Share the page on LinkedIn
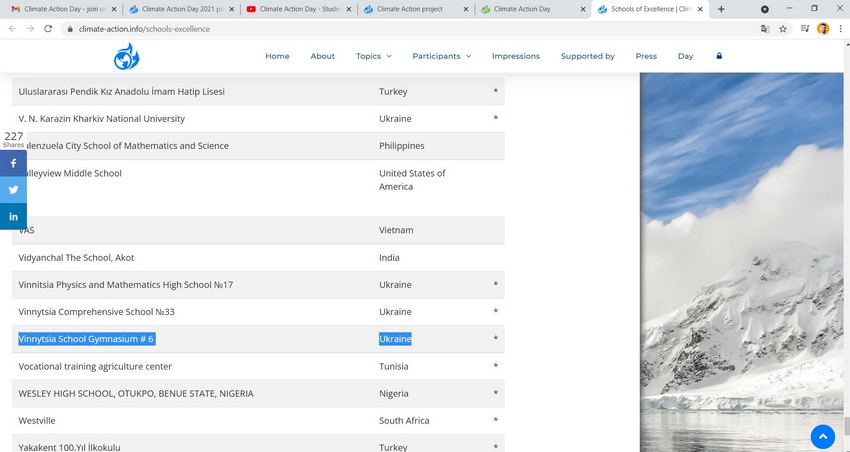The image size is (850, 452). tap(13, 217)
